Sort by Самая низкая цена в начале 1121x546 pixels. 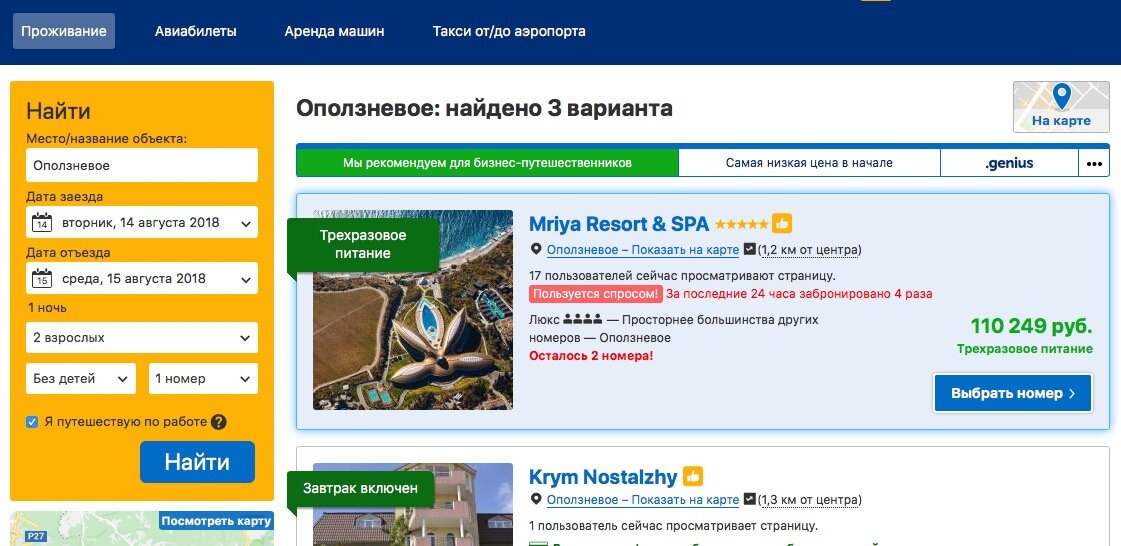[x=809, y=163]
